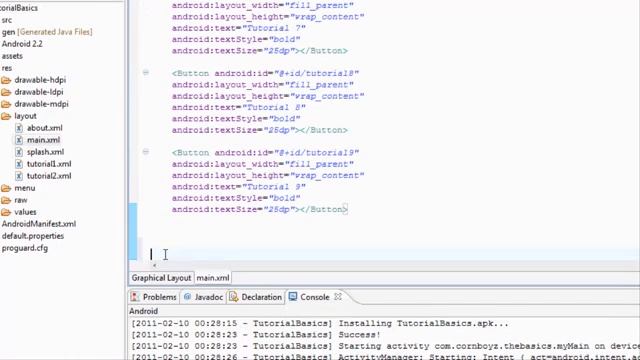Open the values folder
Viewport: 640px width, 360px height.
coord(25,212)
